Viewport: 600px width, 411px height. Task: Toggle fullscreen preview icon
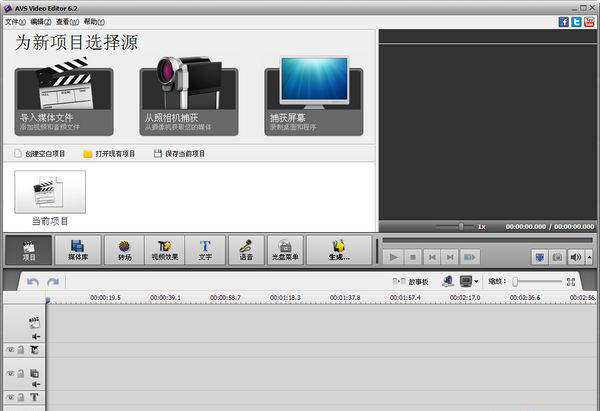pos(540,257)
